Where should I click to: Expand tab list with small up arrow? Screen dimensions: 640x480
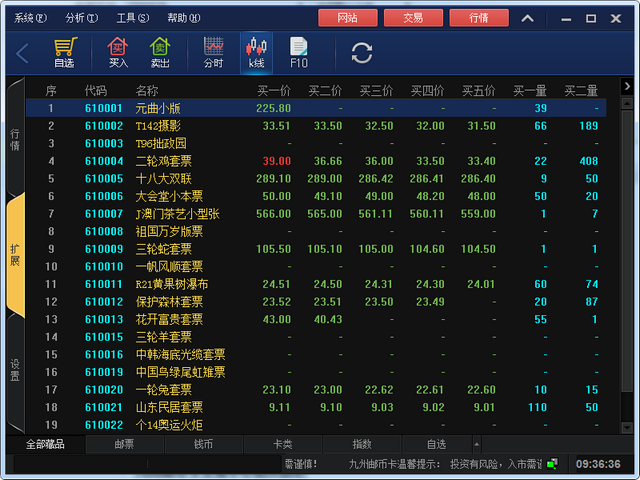[x=476, y=444]
